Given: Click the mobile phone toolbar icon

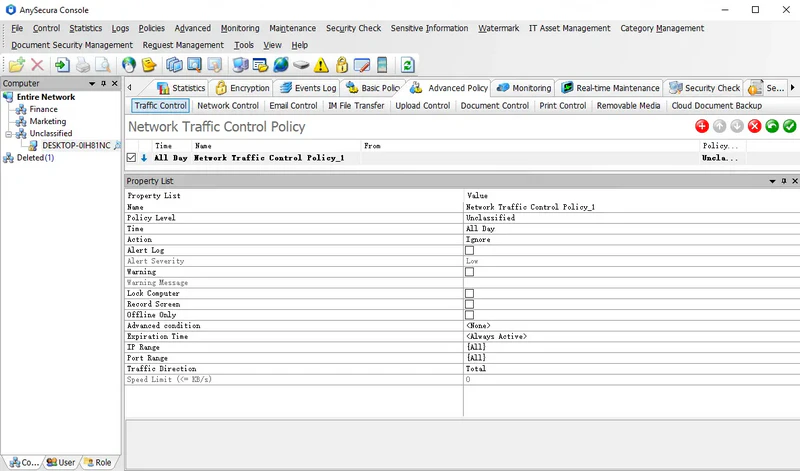Looking at the screenshot, I should coord(382,65).
